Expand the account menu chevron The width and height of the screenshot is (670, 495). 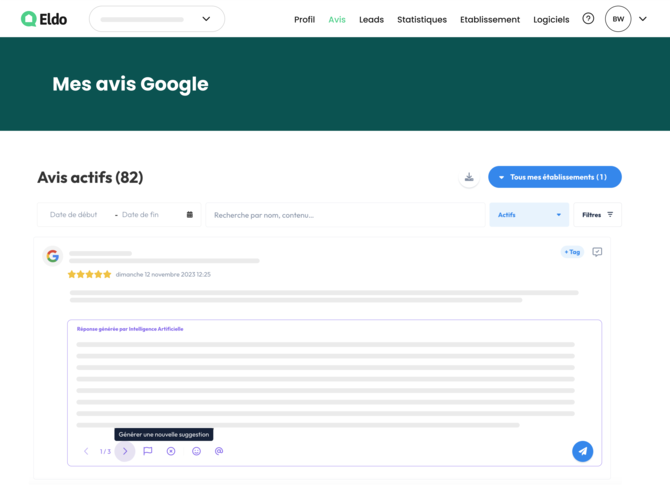point(643,19)
